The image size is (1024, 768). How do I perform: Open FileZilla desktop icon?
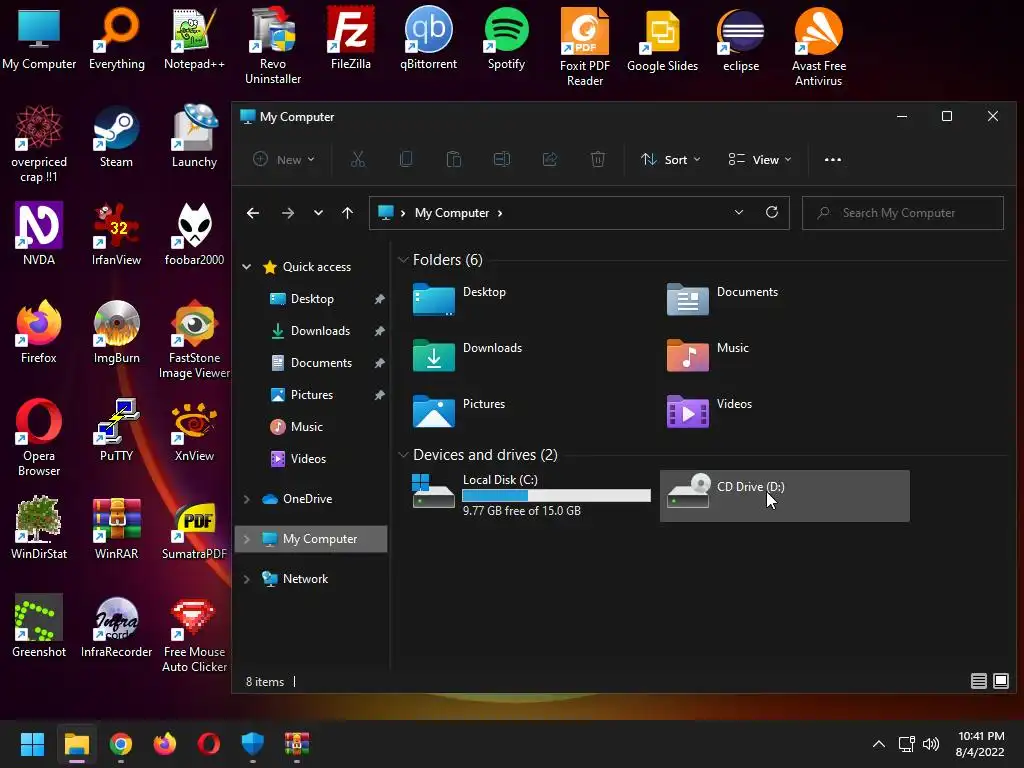coord(351,39)
